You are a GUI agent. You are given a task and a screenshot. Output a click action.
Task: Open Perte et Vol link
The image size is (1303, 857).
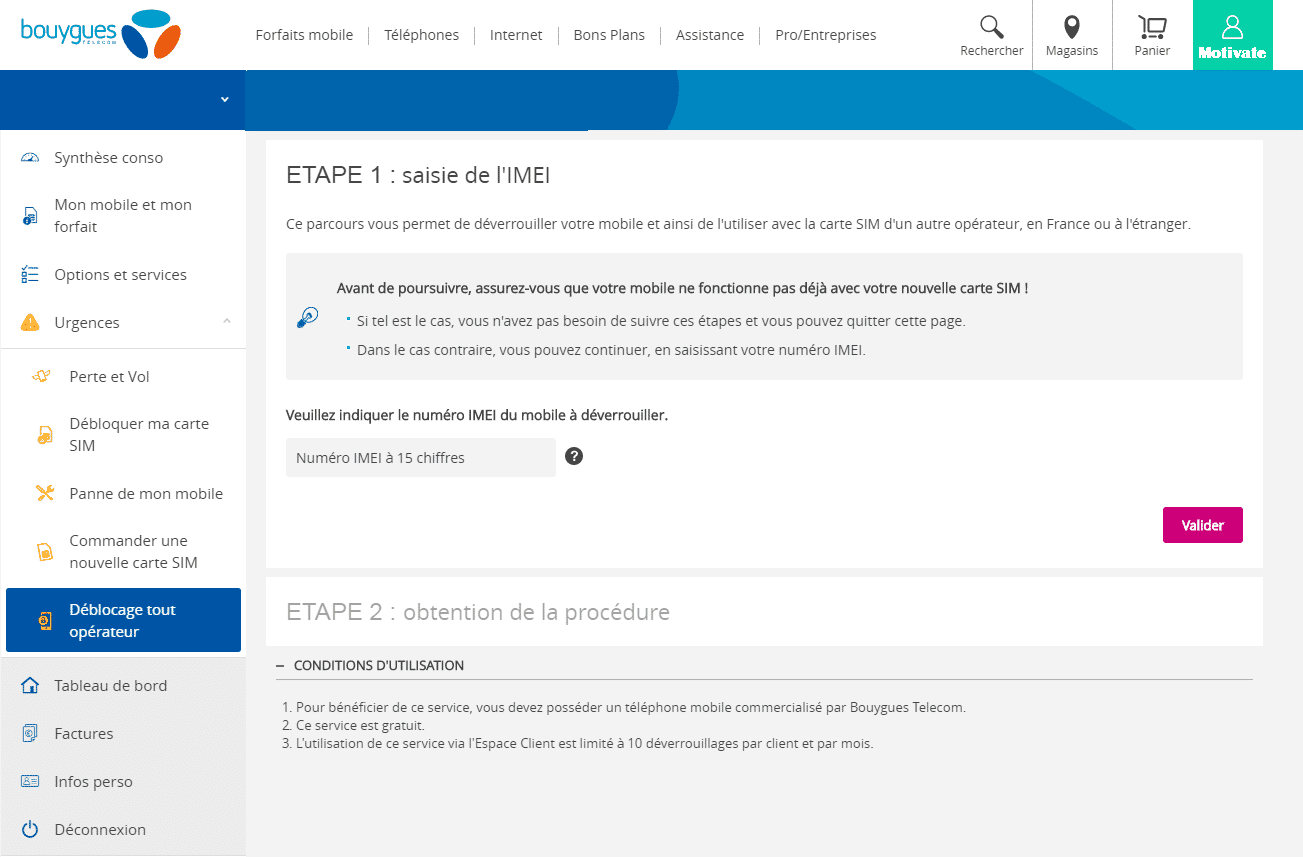click(x=110, y=377)
